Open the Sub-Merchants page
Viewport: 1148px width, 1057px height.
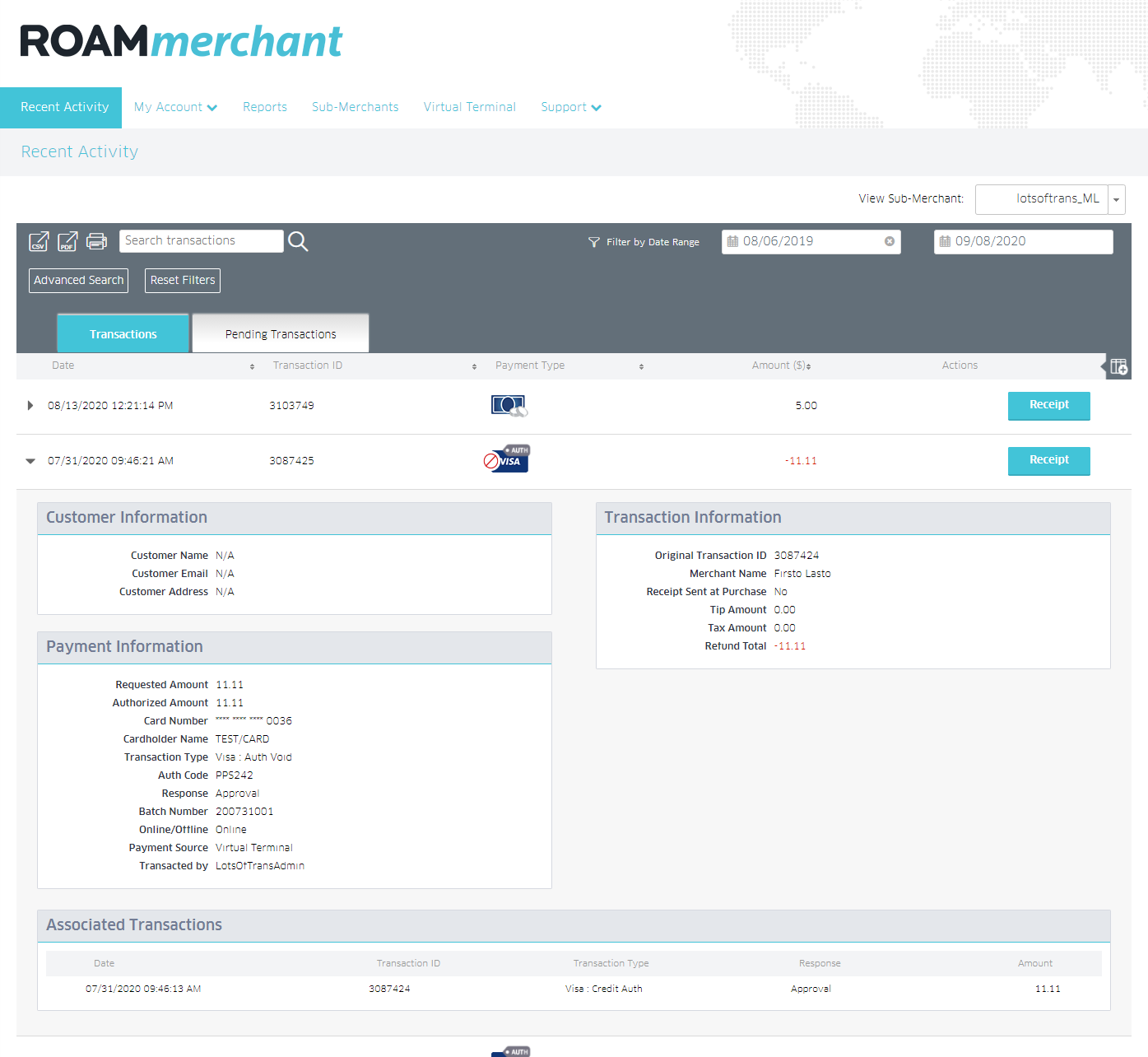(356, 107)
